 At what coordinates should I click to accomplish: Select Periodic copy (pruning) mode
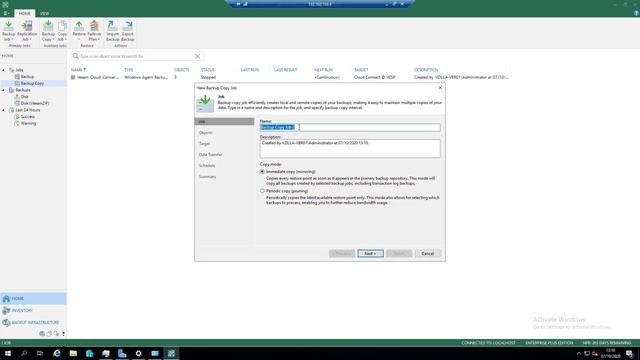[262, 191]
